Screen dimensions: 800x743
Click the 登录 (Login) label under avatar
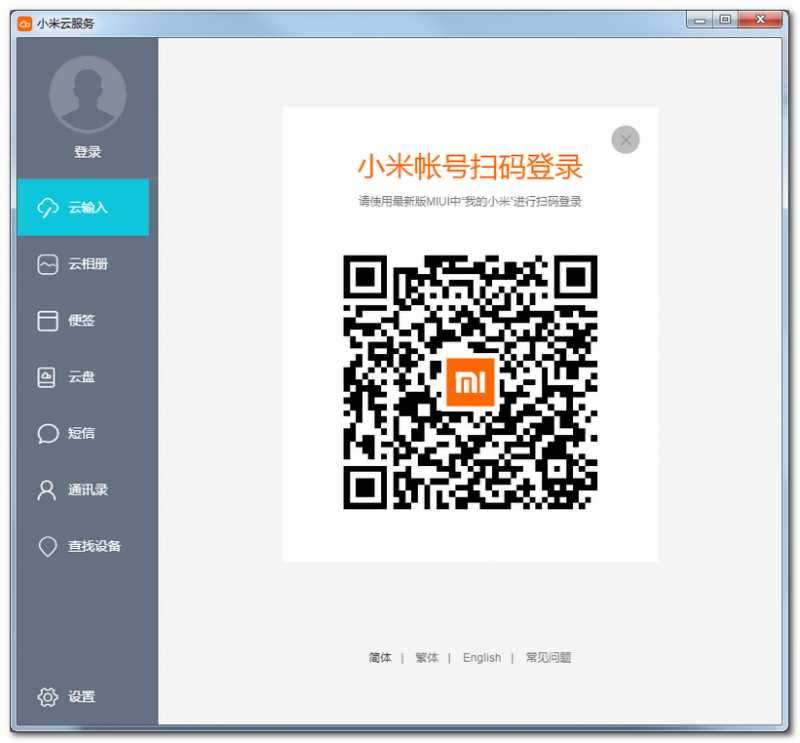(x=88, y=151)
